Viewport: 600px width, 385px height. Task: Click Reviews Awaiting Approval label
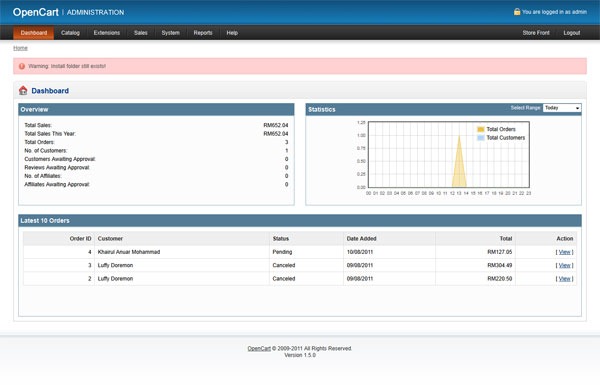(57, 168)
